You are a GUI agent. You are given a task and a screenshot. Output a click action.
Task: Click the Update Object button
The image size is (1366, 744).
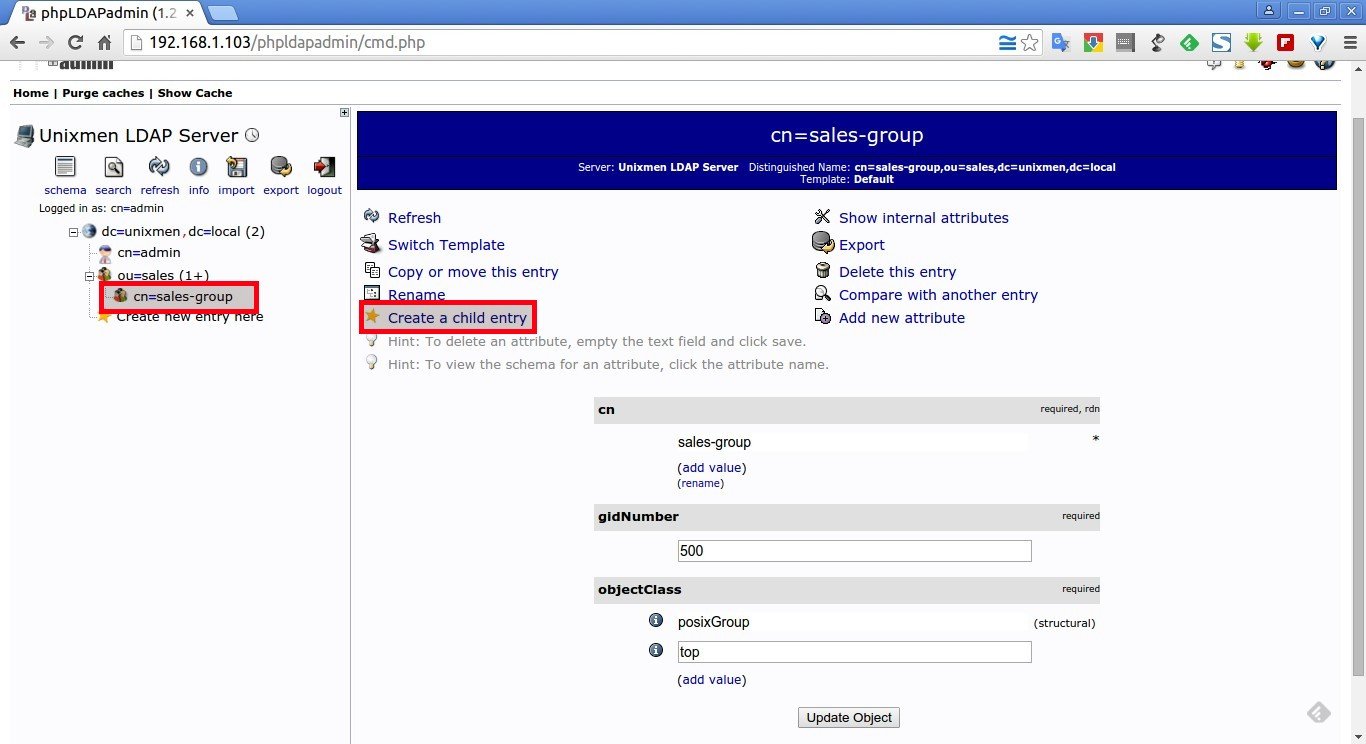[x=850, y=717]
